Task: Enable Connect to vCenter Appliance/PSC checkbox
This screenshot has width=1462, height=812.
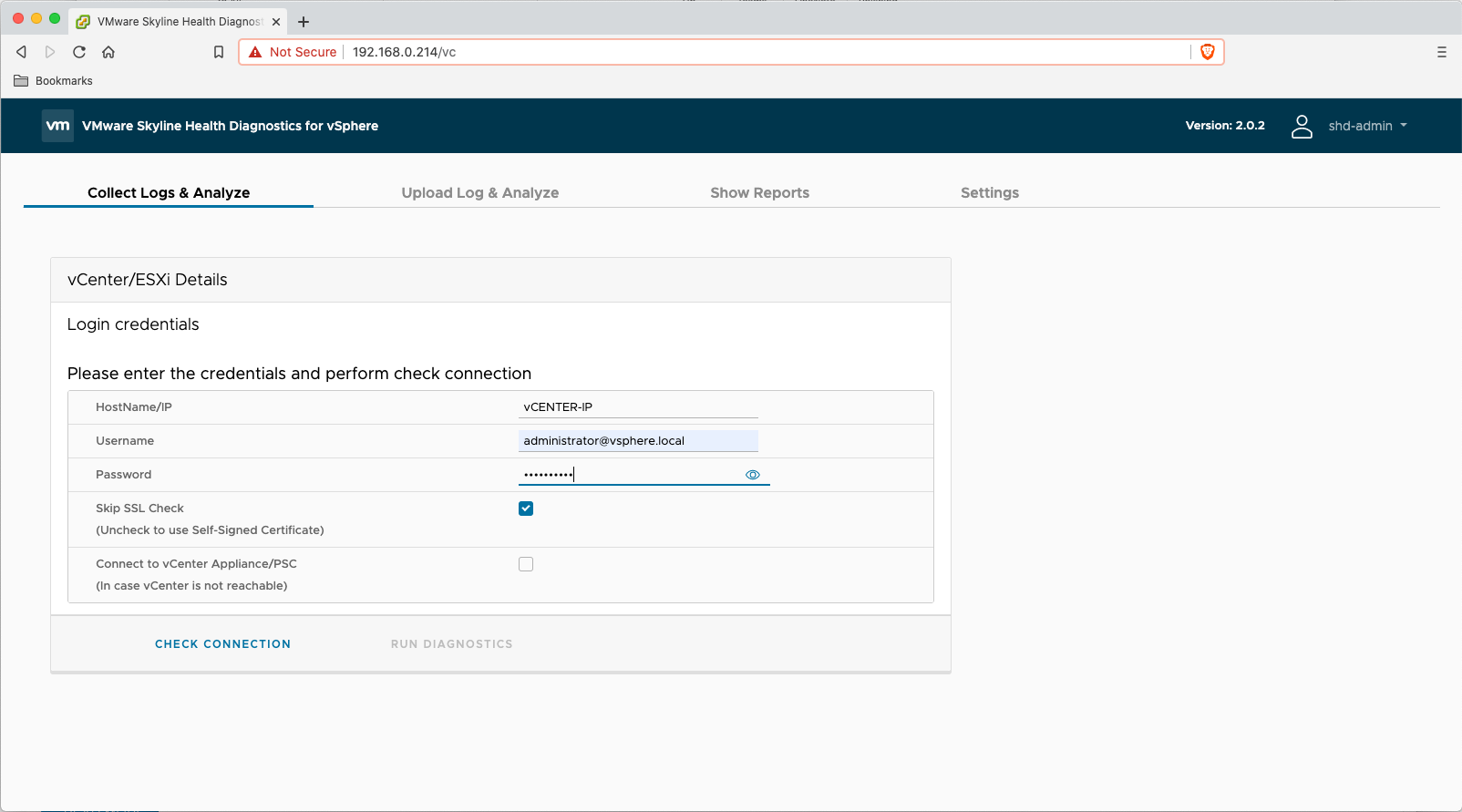Action: point(526,564)
